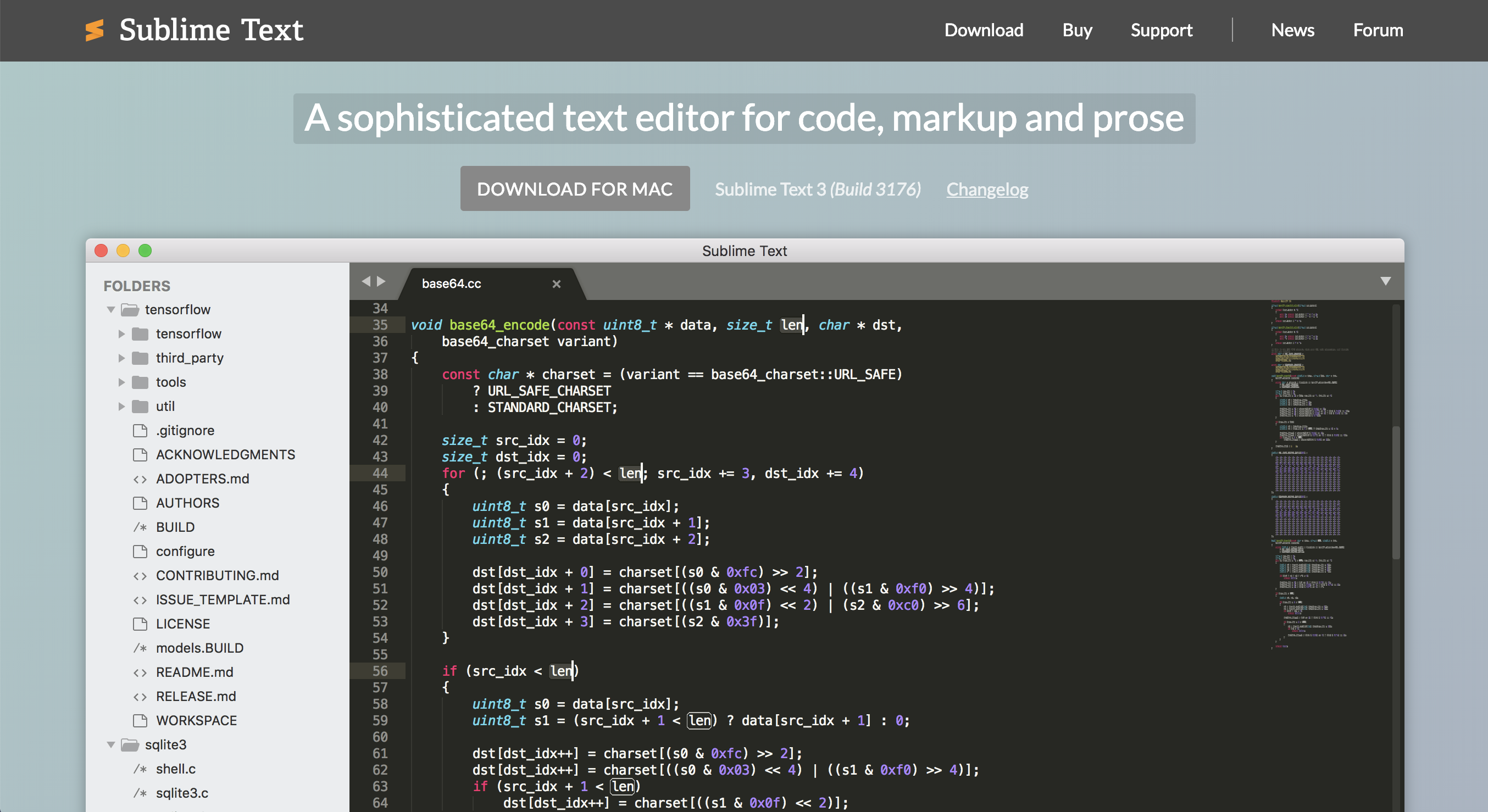Open the ACKNOWLEDGMENTS file
Screen dimensions: 1488x812
(225, 455)
